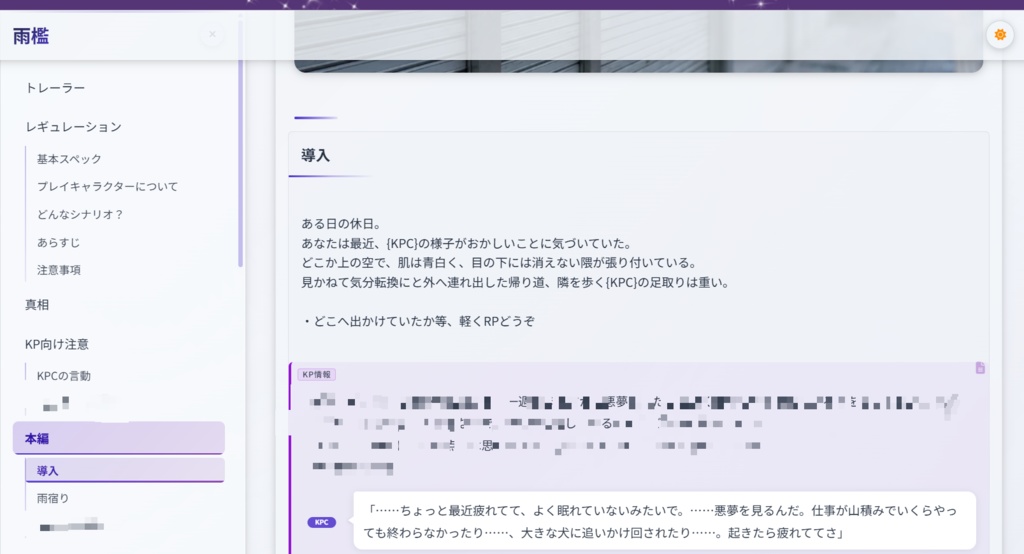The width and height of the screenshot is (1024, 554).
Task: Open the トレーラー section
Action: click(55, 88)
